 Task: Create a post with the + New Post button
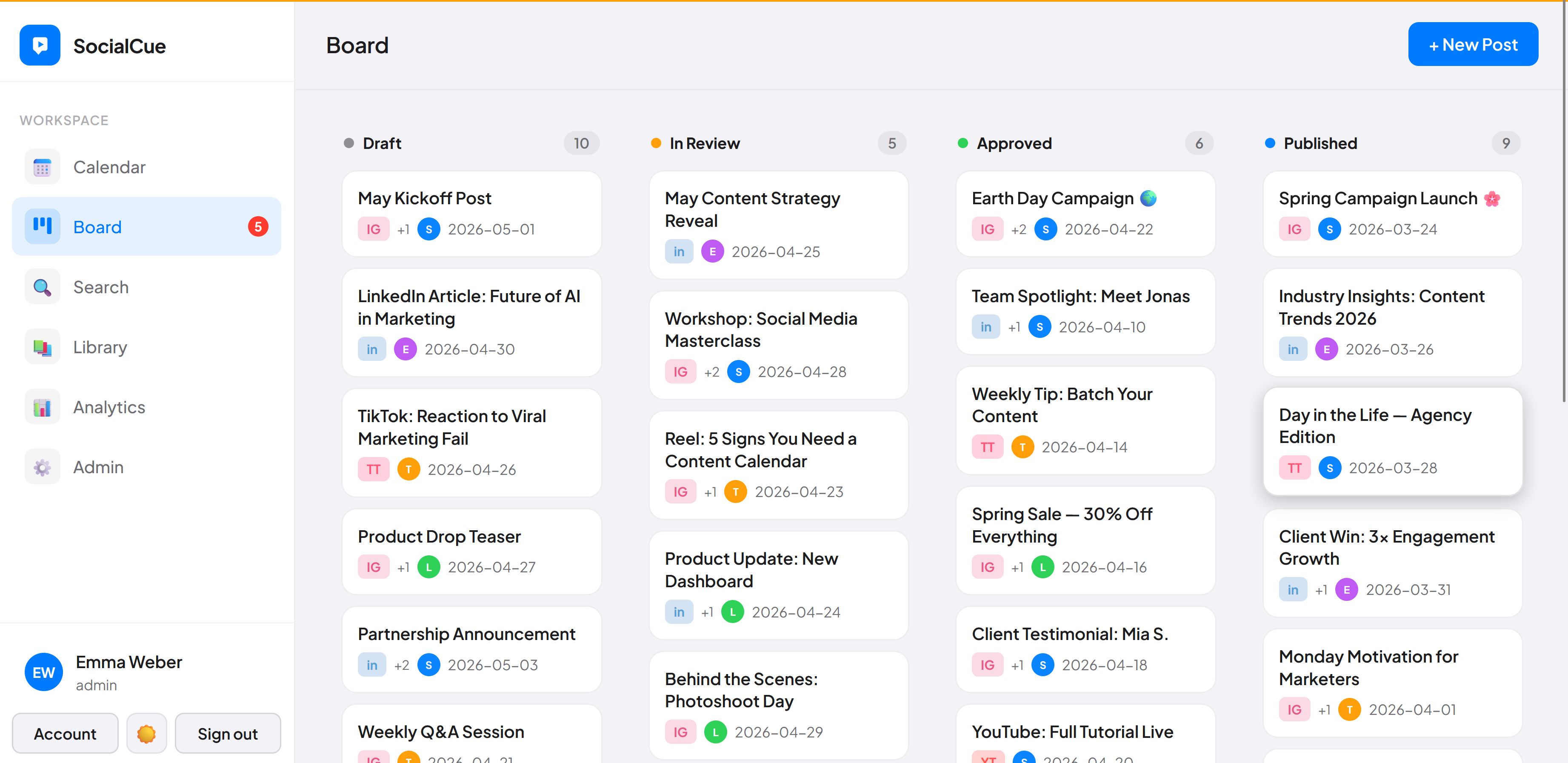[x=1473, y=44]
